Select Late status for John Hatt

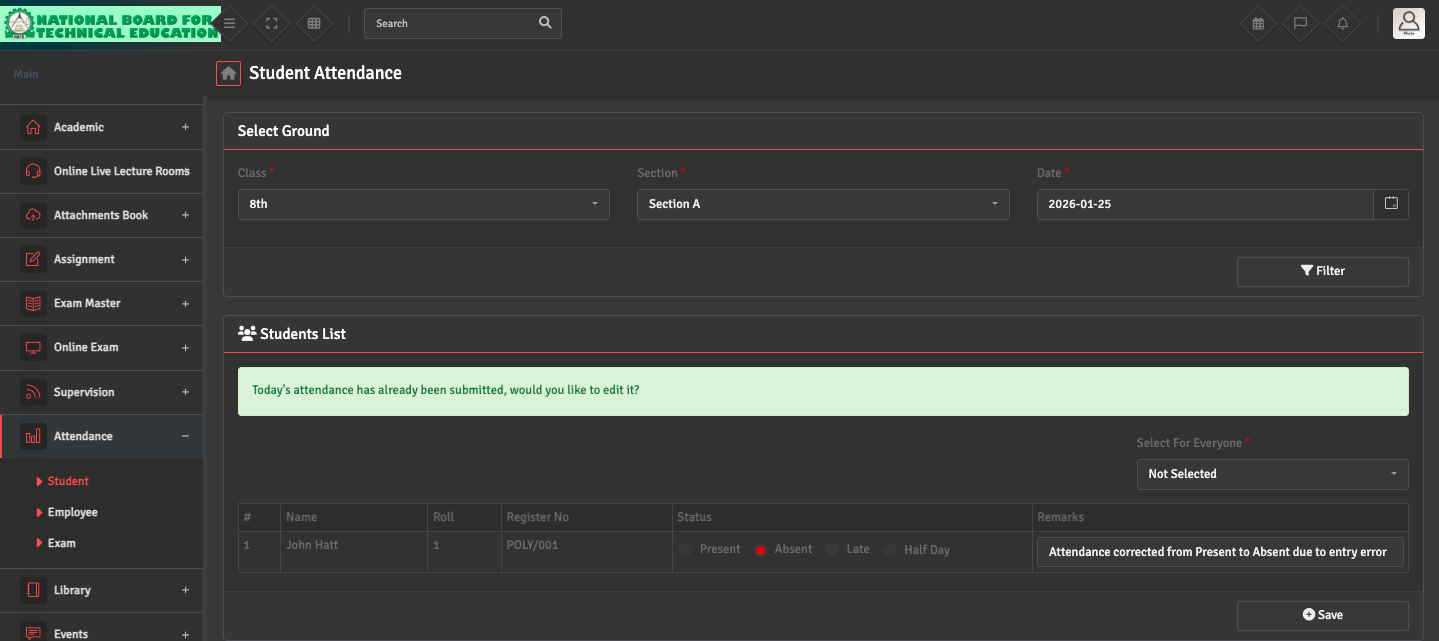tap(832, 550)
